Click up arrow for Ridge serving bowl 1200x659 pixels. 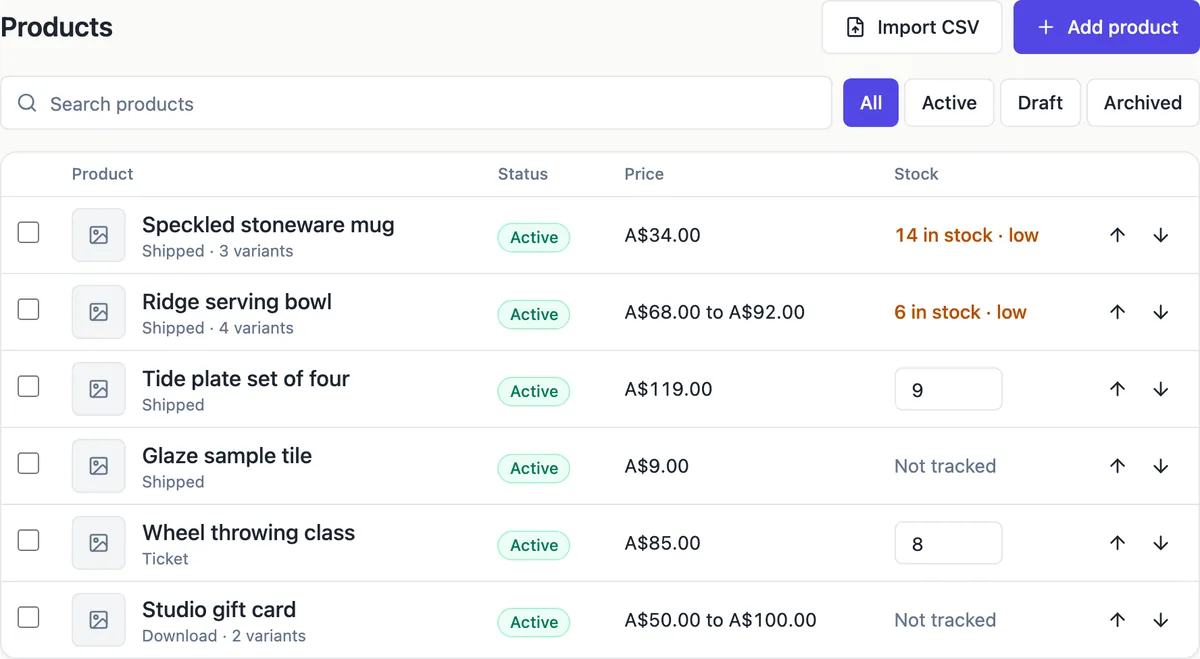click(1118, 312)
